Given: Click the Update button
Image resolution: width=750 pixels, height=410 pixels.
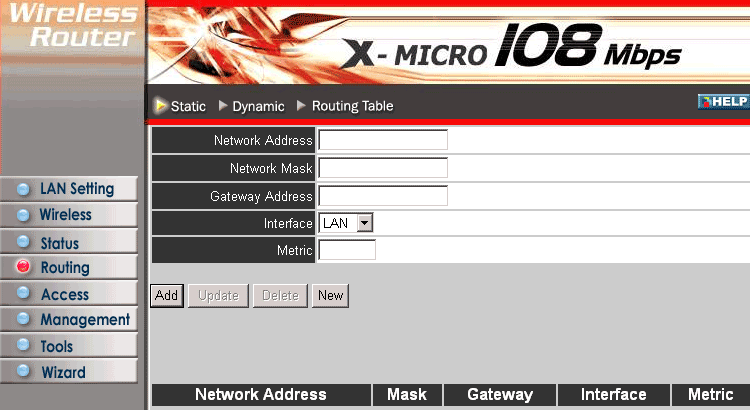Looking at the screenshot, I should [x=218, y=296].
